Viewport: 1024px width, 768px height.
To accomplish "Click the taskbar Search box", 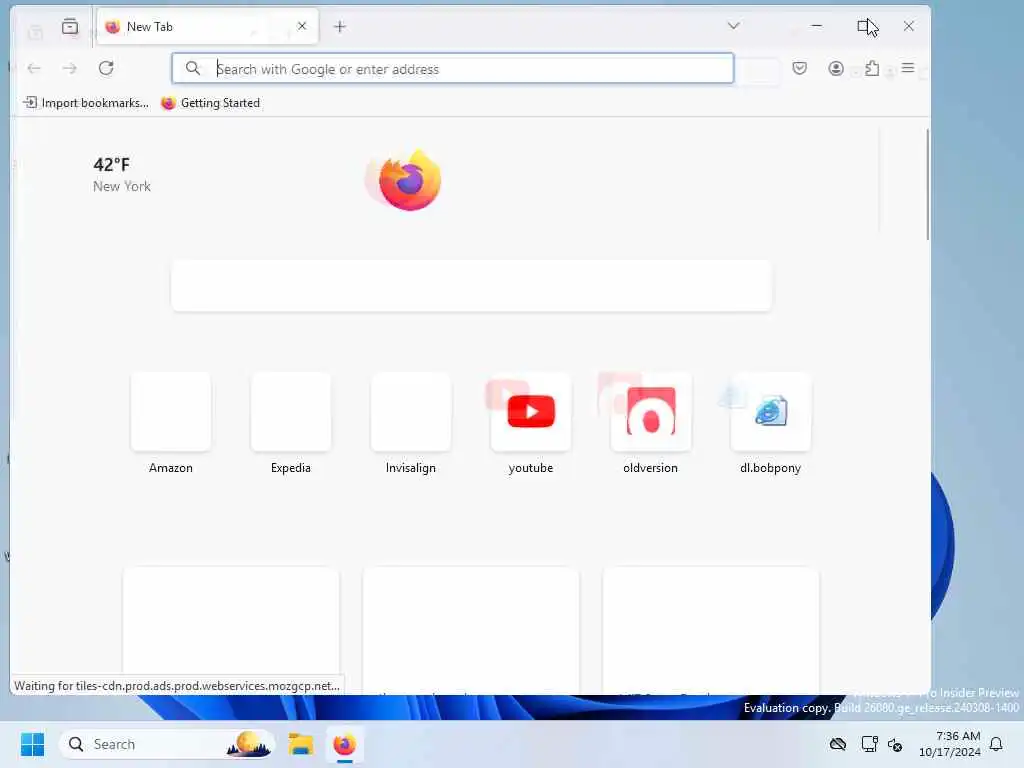I will click(x=167, y=744).
